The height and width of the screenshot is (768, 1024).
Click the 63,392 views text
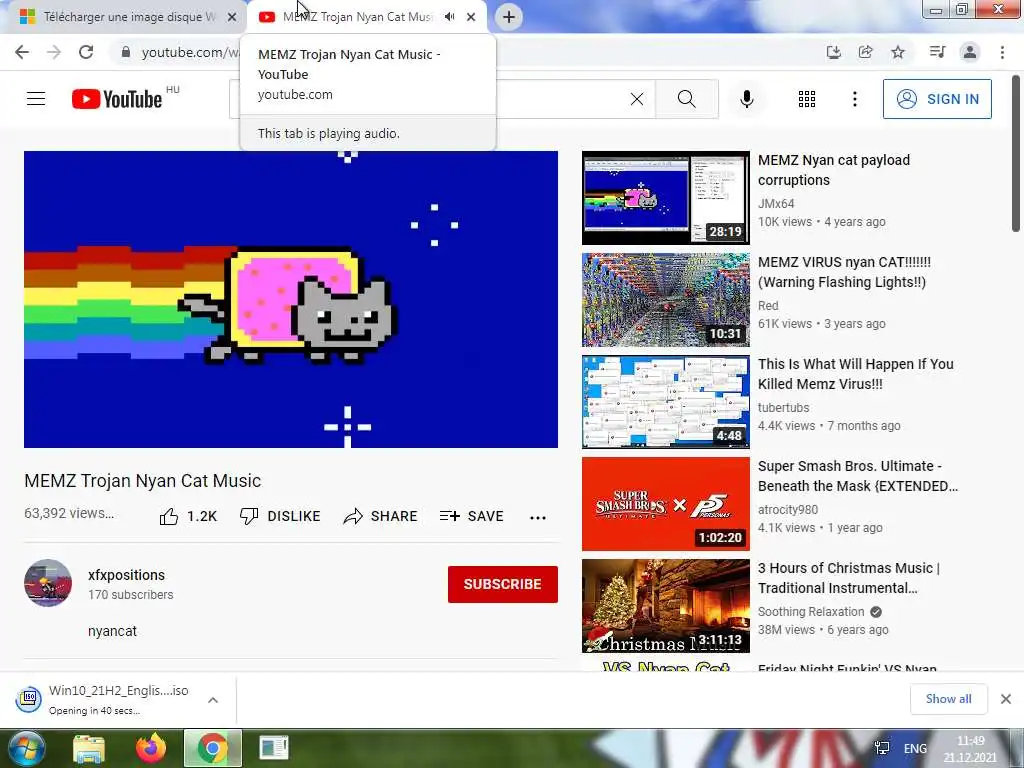click(x=69, y=513)
